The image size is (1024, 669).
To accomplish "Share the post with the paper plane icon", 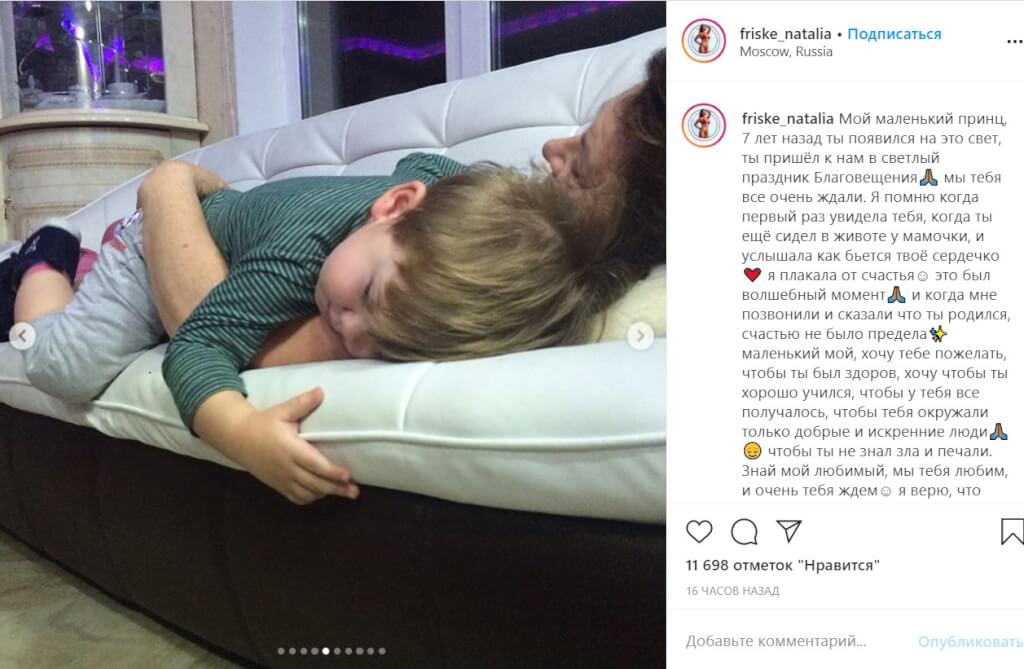I will [789, 530].
